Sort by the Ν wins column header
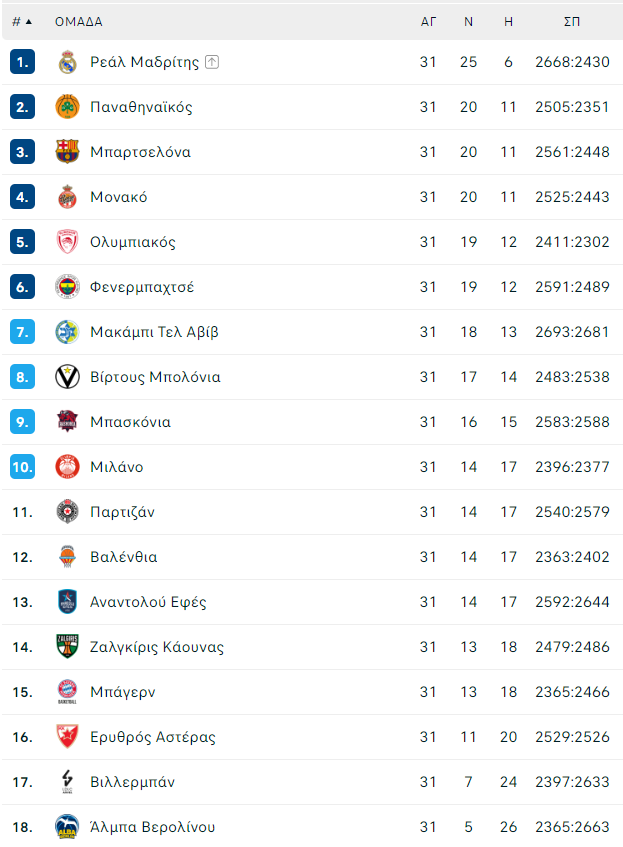Screen dimensions: 623x847 (468, 22)
